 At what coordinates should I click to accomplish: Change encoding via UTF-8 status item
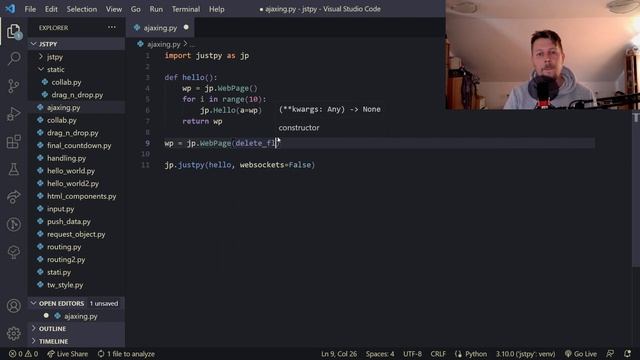pyautogui.click(x=412, y=354)
